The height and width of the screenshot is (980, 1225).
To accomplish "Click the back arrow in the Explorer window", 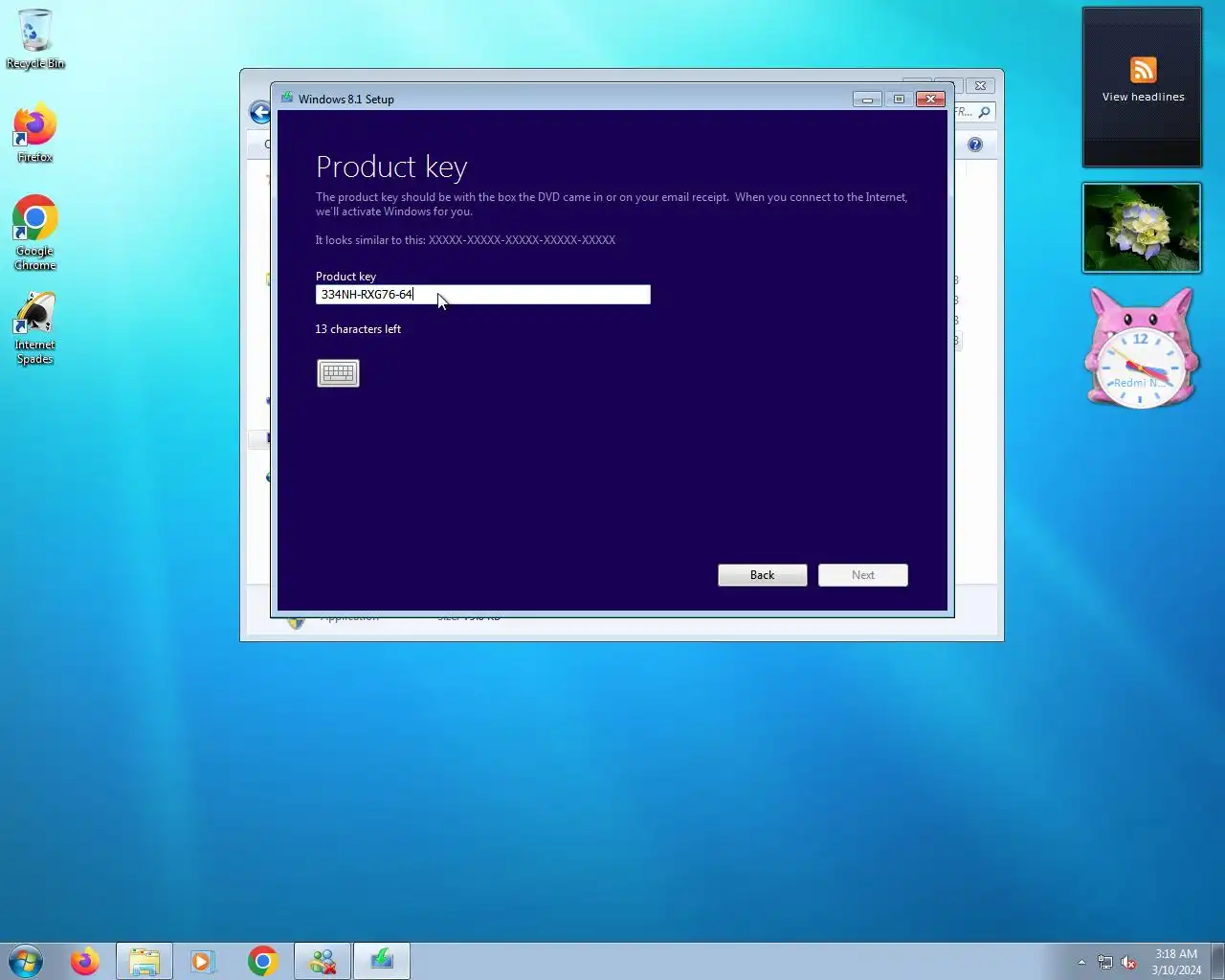I will point(259,112).
